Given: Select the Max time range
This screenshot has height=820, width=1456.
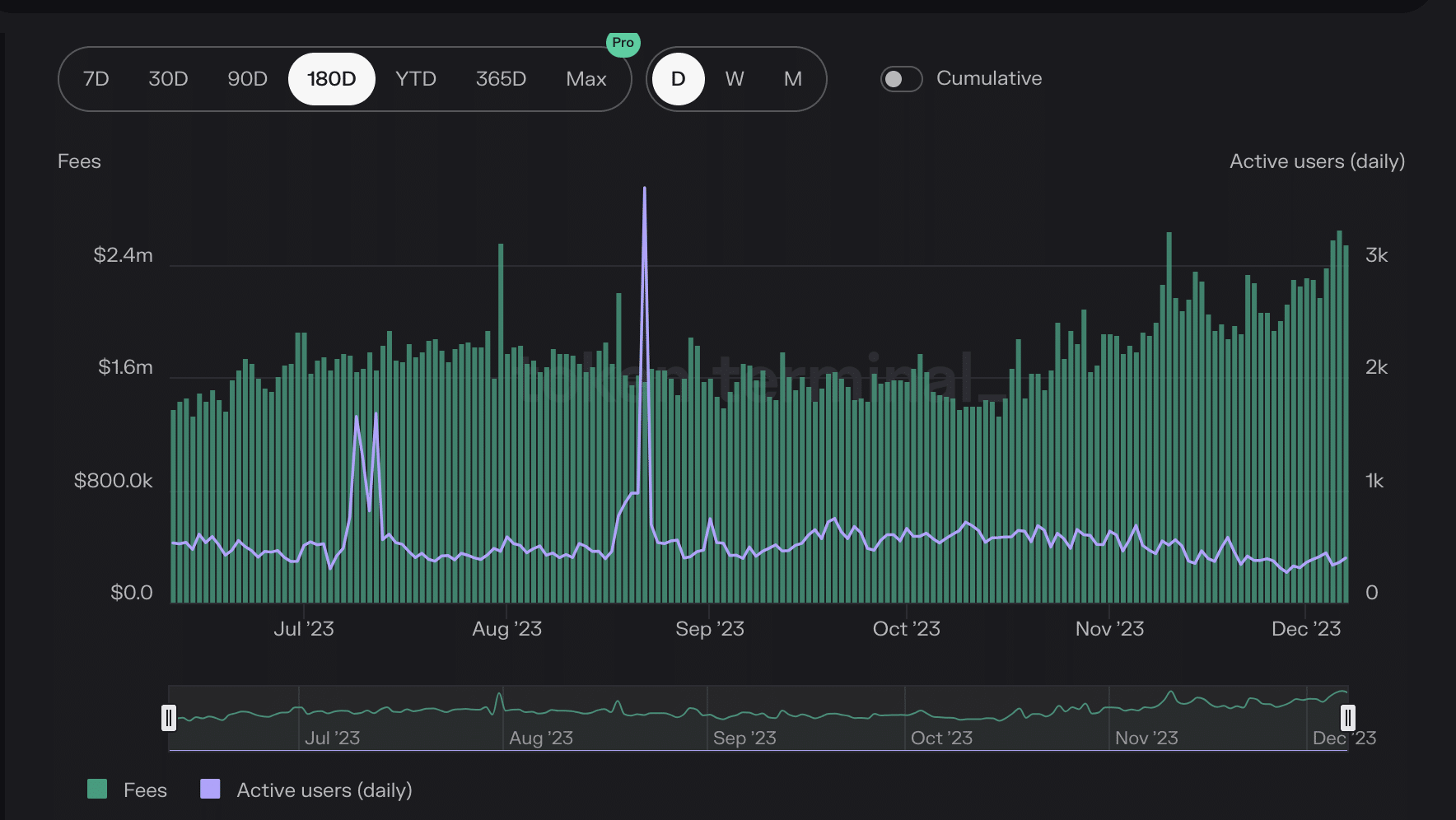Looking at the screenshot, I should click(x=586, y=79).
